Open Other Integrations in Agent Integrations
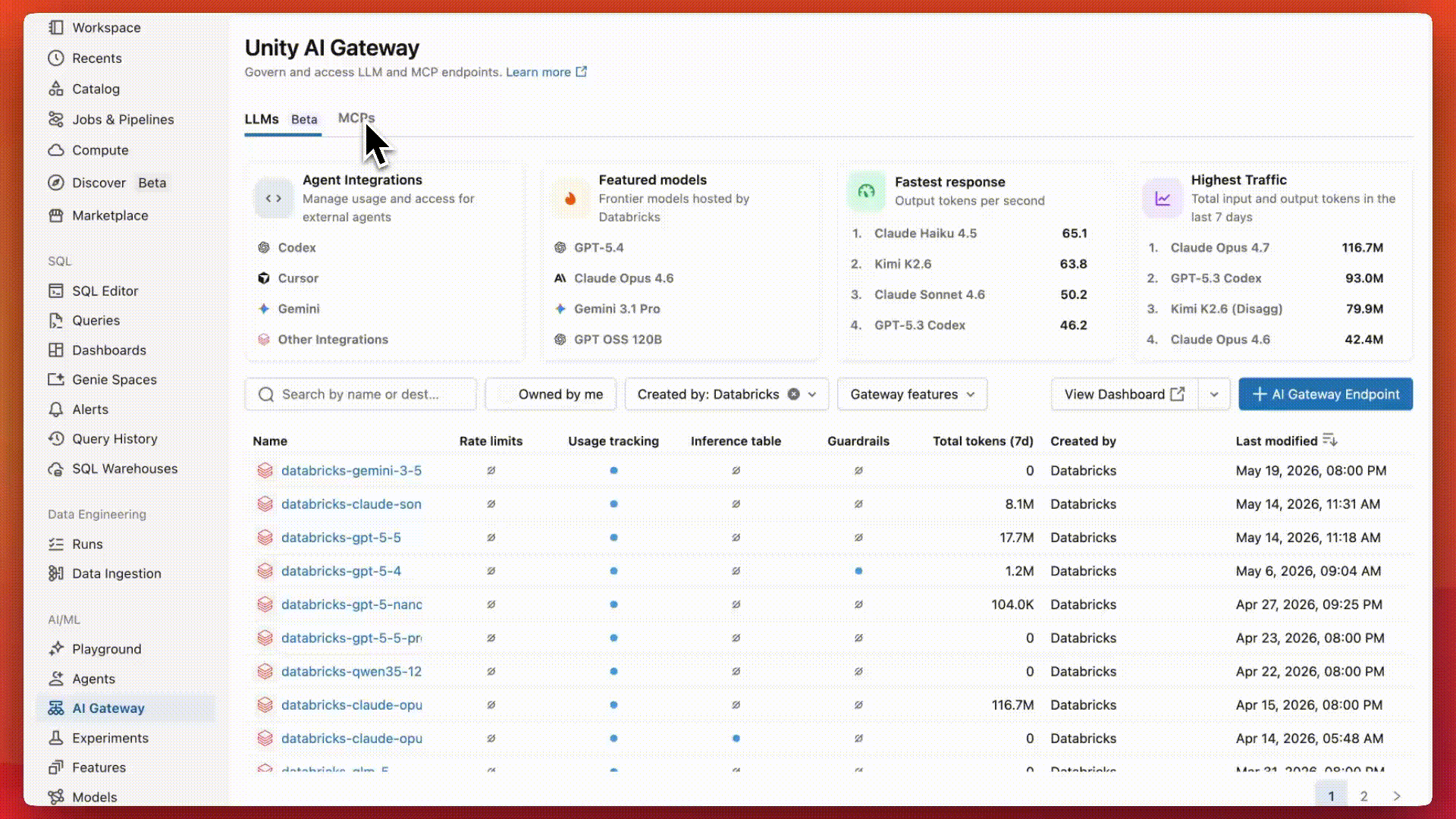The width and height of the screenshot is (1456, 819). pyautogui.click(x=333, y=339)
